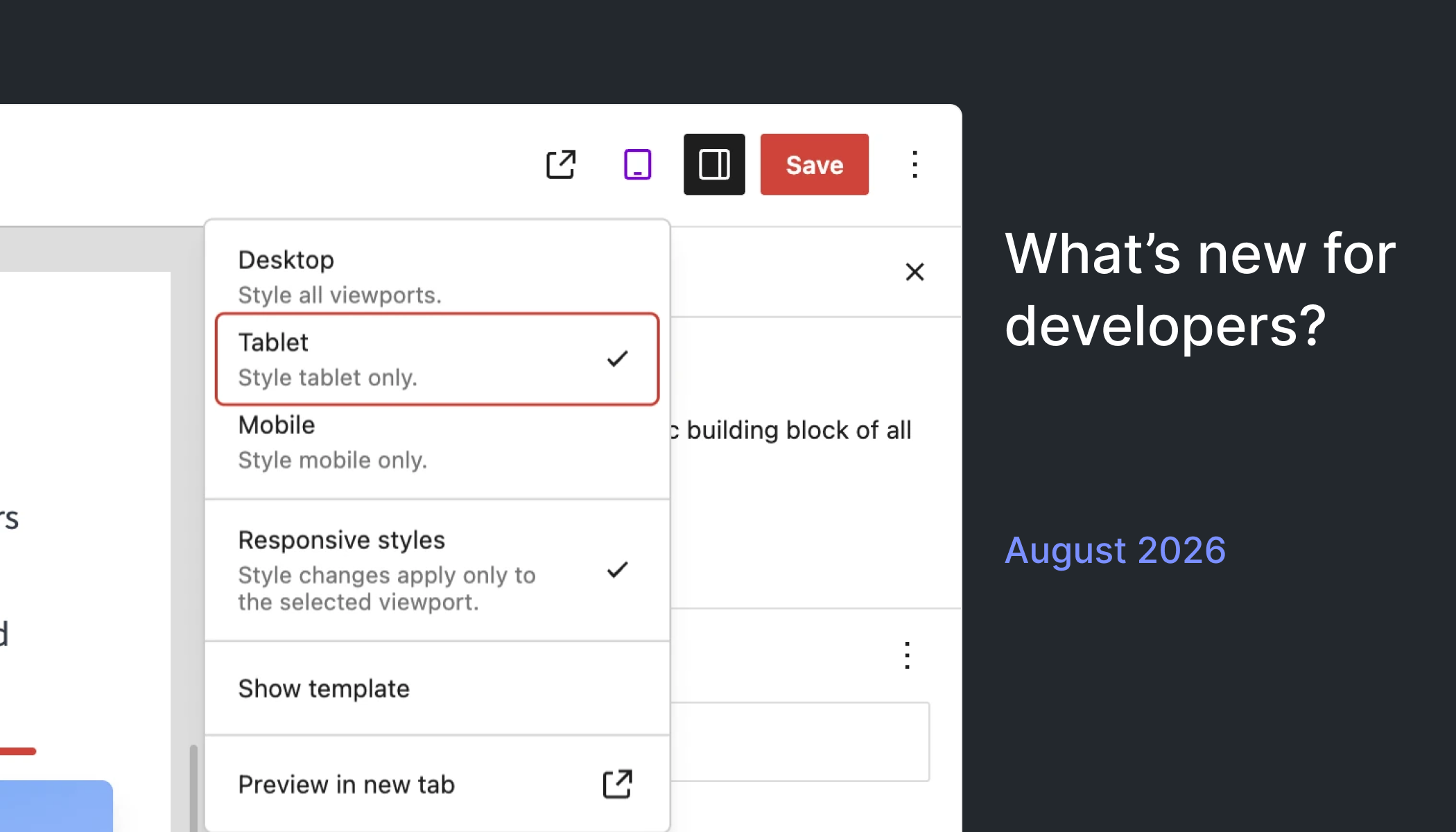Select the Desktop viewport option
Image resolution: width=1456 pixels, height=832 pixels.
(437, 277)
